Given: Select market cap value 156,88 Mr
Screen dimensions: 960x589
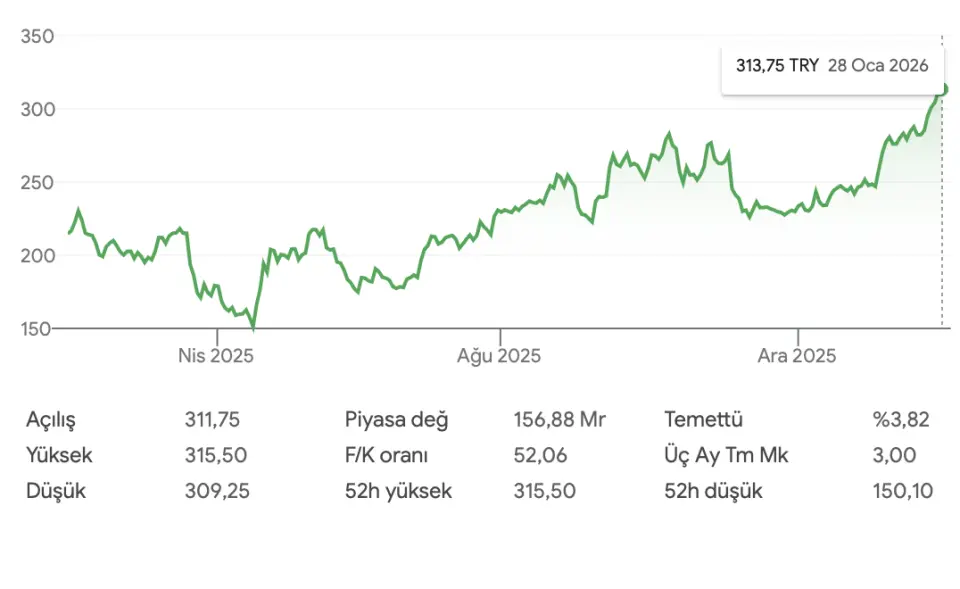Looking at the screenshot, I should click(559, 420).
